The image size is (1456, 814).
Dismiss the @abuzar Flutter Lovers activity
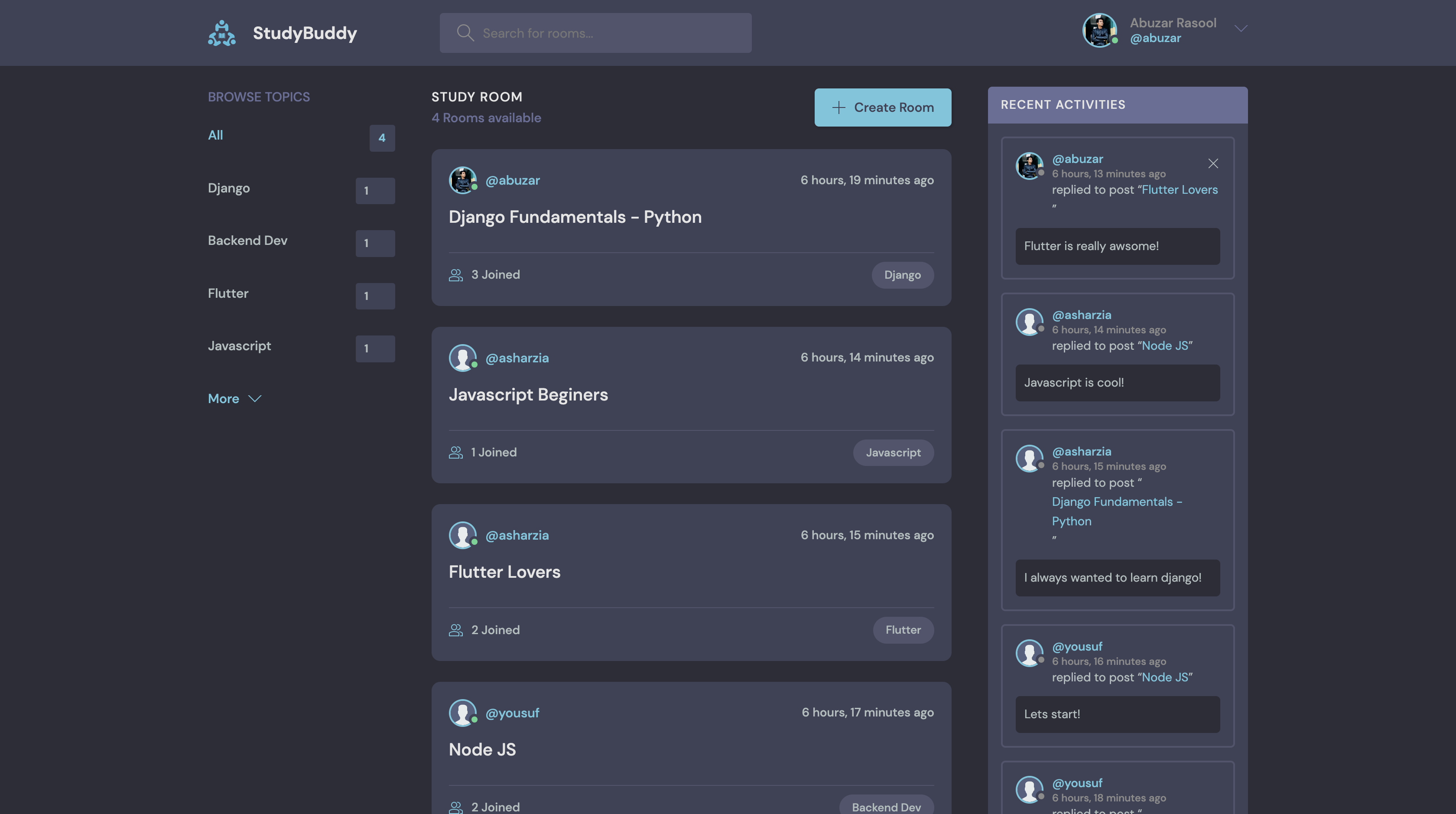tap(1213, 163)
